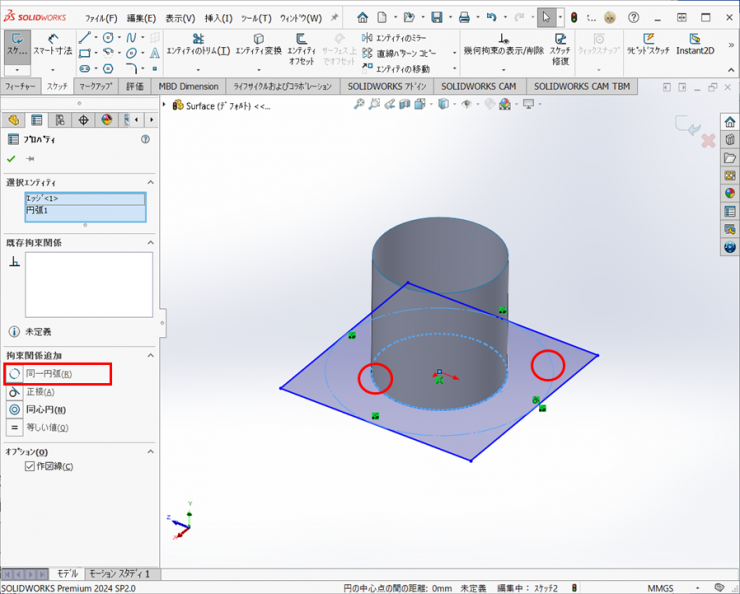Toggle the 作図線 (construction line) checkbox
740x594 pixels.
click(30, 467)
